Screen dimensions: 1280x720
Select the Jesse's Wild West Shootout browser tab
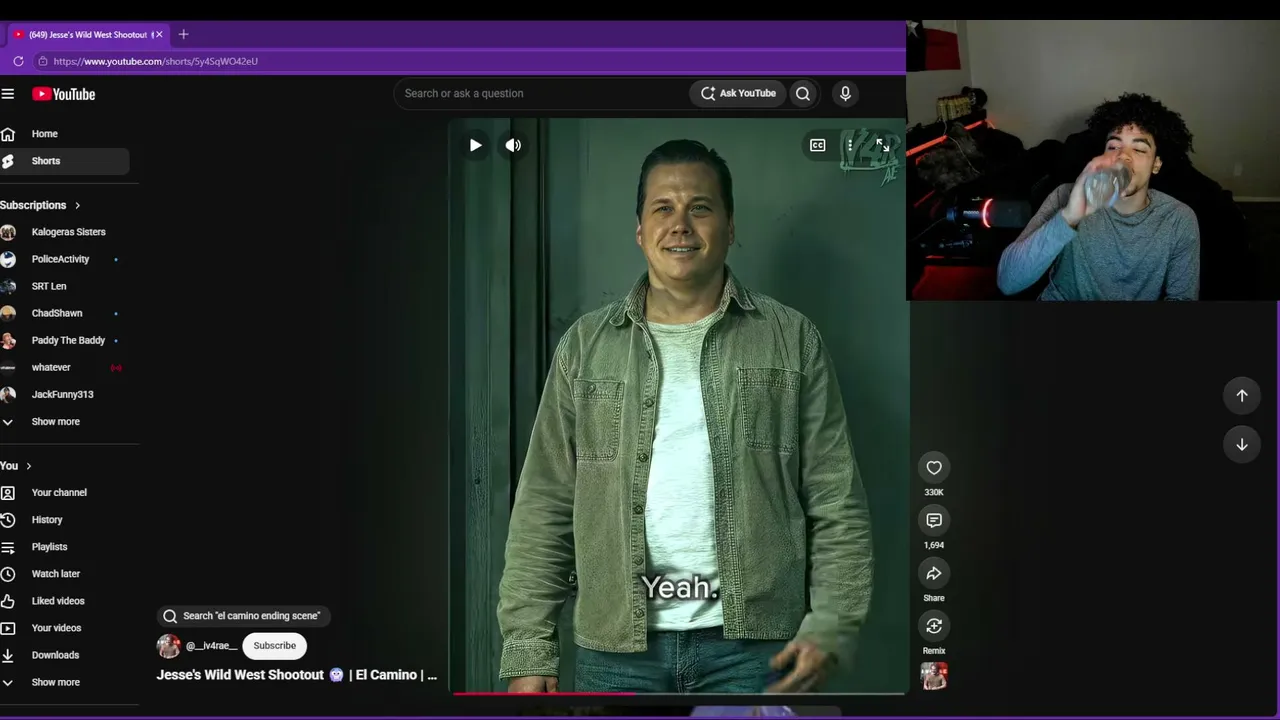tap(87, 34)
